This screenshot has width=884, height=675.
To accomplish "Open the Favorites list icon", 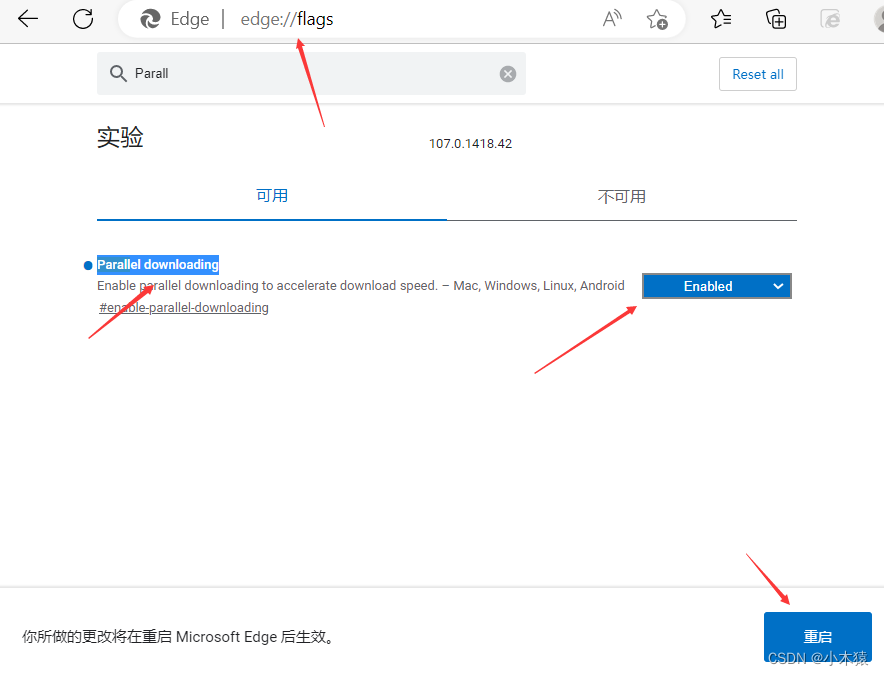I will (x=720, y=18).
